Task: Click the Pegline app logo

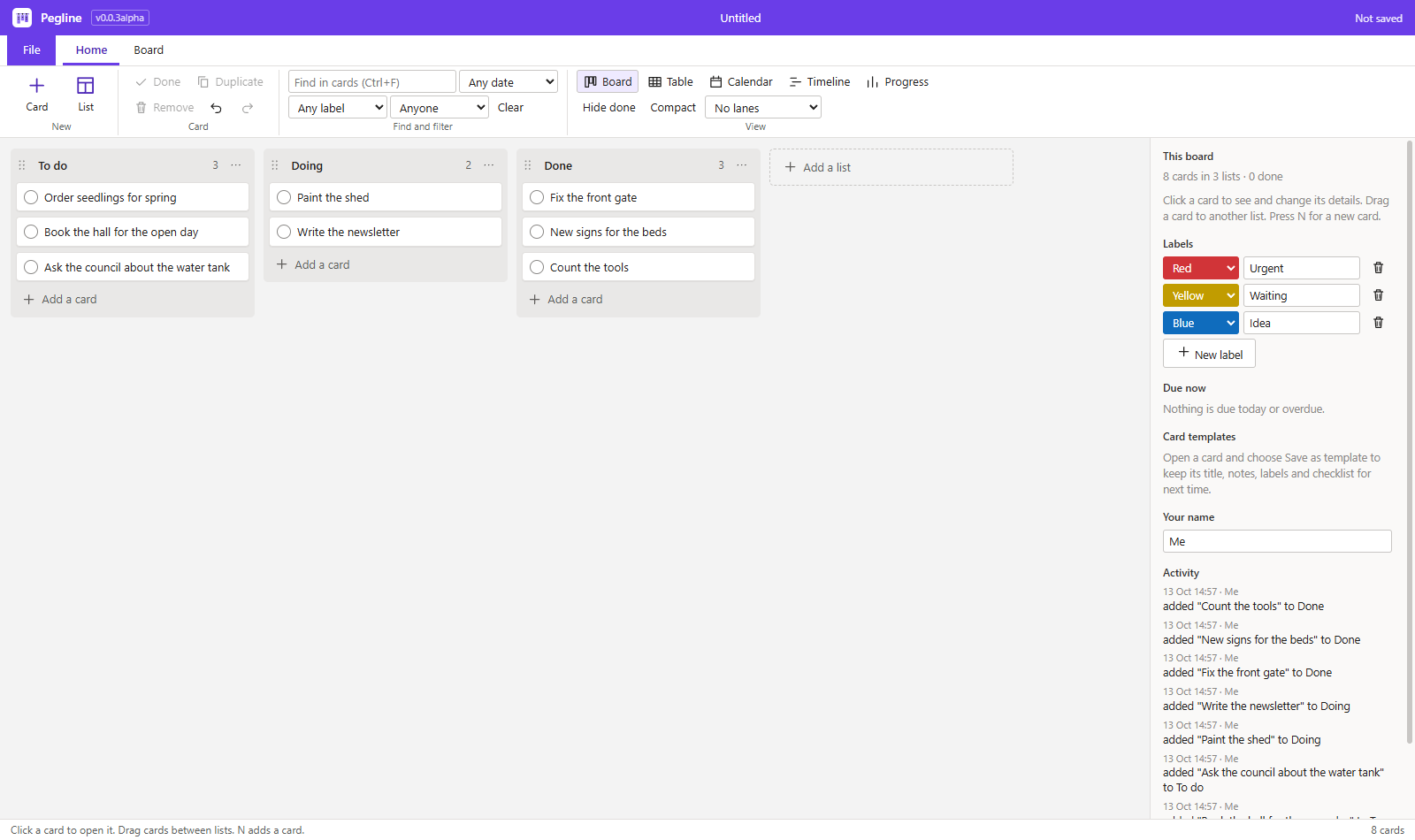Action: [22, 18]
